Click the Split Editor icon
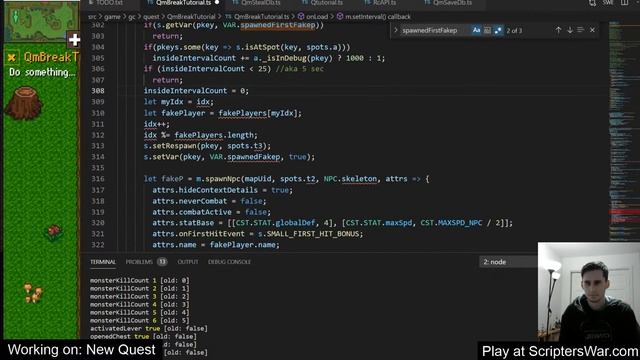This screenshot has width=640, height=360. tap(625, 3)
